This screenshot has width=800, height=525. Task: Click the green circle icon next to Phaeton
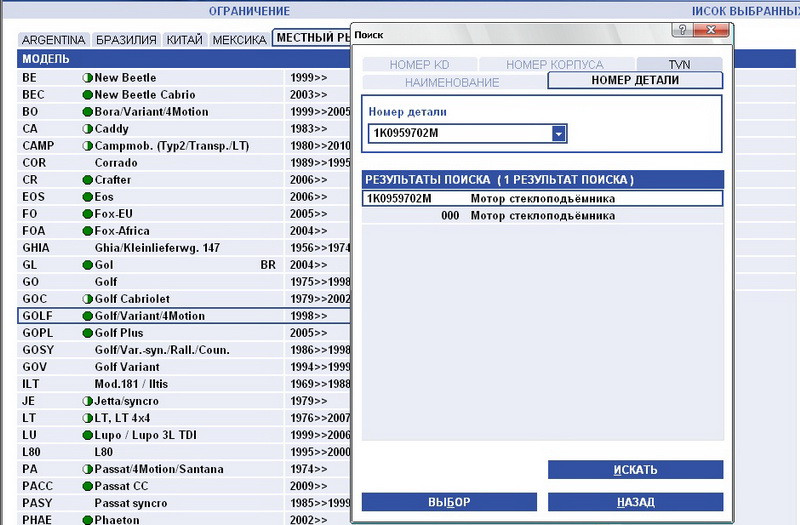click(87, 520)
